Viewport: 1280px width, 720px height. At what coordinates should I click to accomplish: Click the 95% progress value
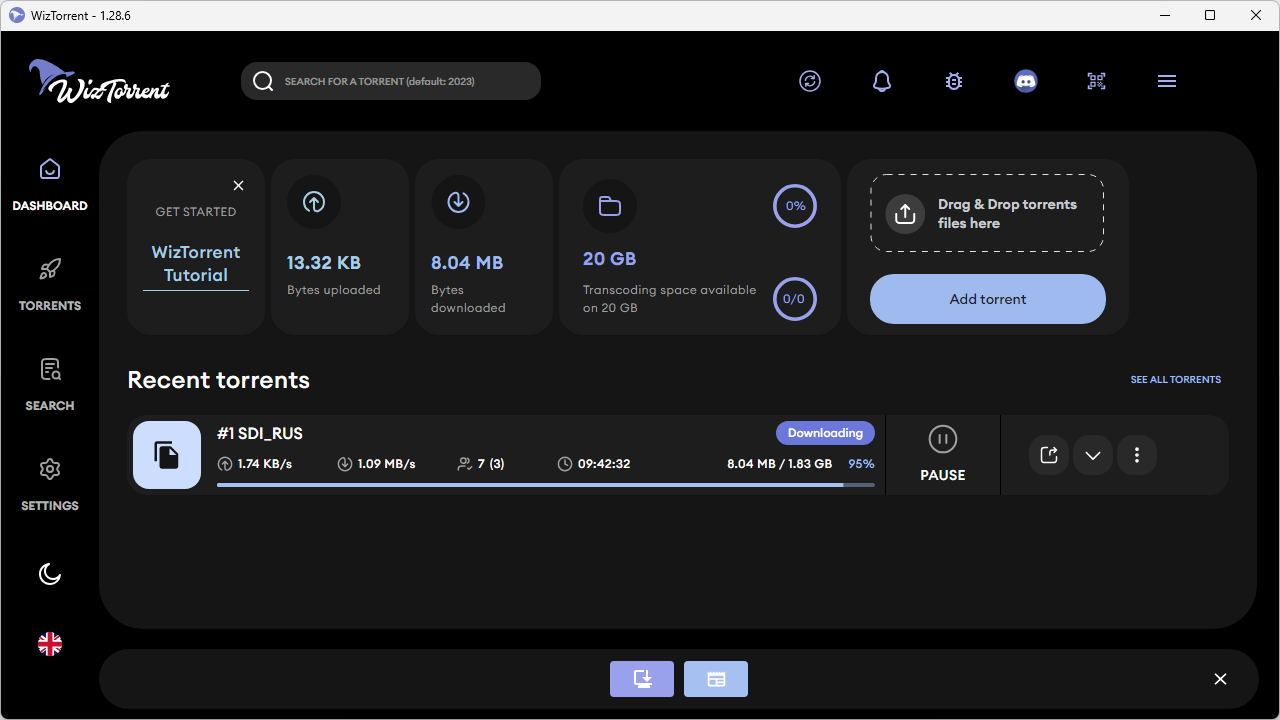click(x=862, y=464)
